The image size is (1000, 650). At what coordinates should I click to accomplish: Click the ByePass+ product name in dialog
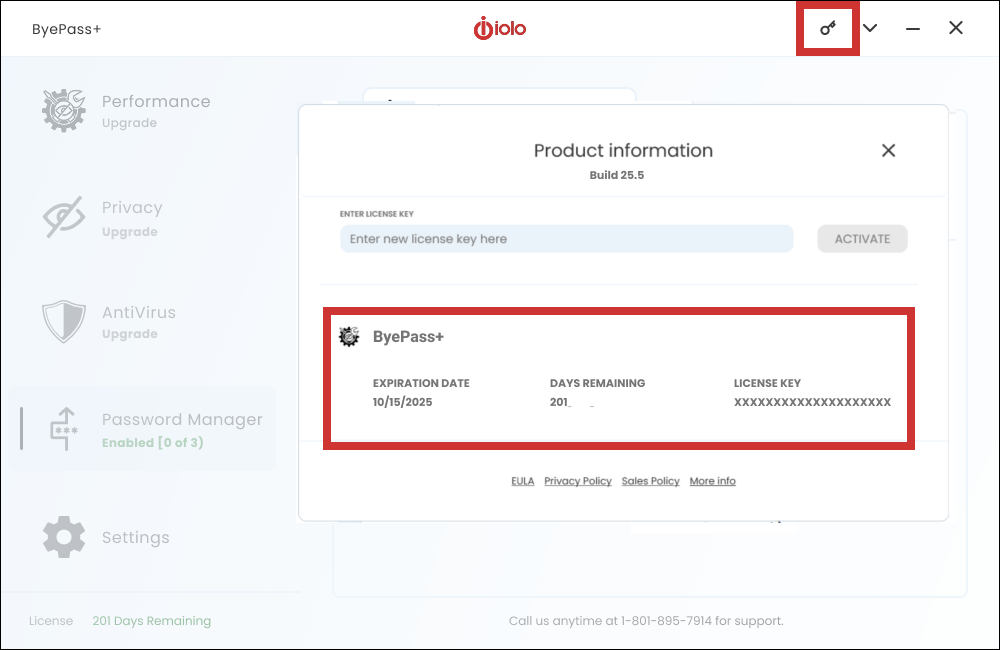click(x=408, y=336)
